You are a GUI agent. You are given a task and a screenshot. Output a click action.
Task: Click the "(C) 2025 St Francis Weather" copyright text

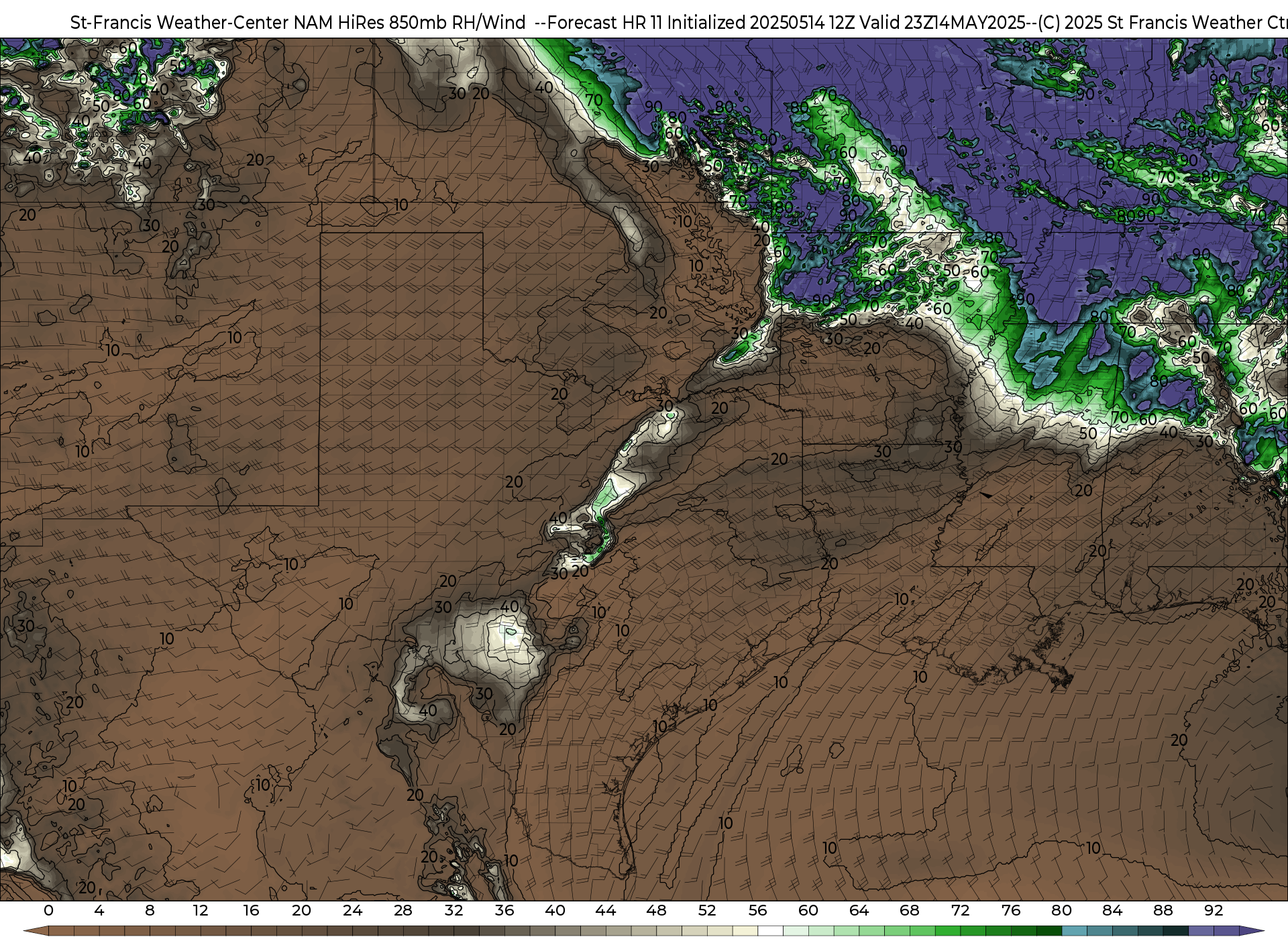1150,22
